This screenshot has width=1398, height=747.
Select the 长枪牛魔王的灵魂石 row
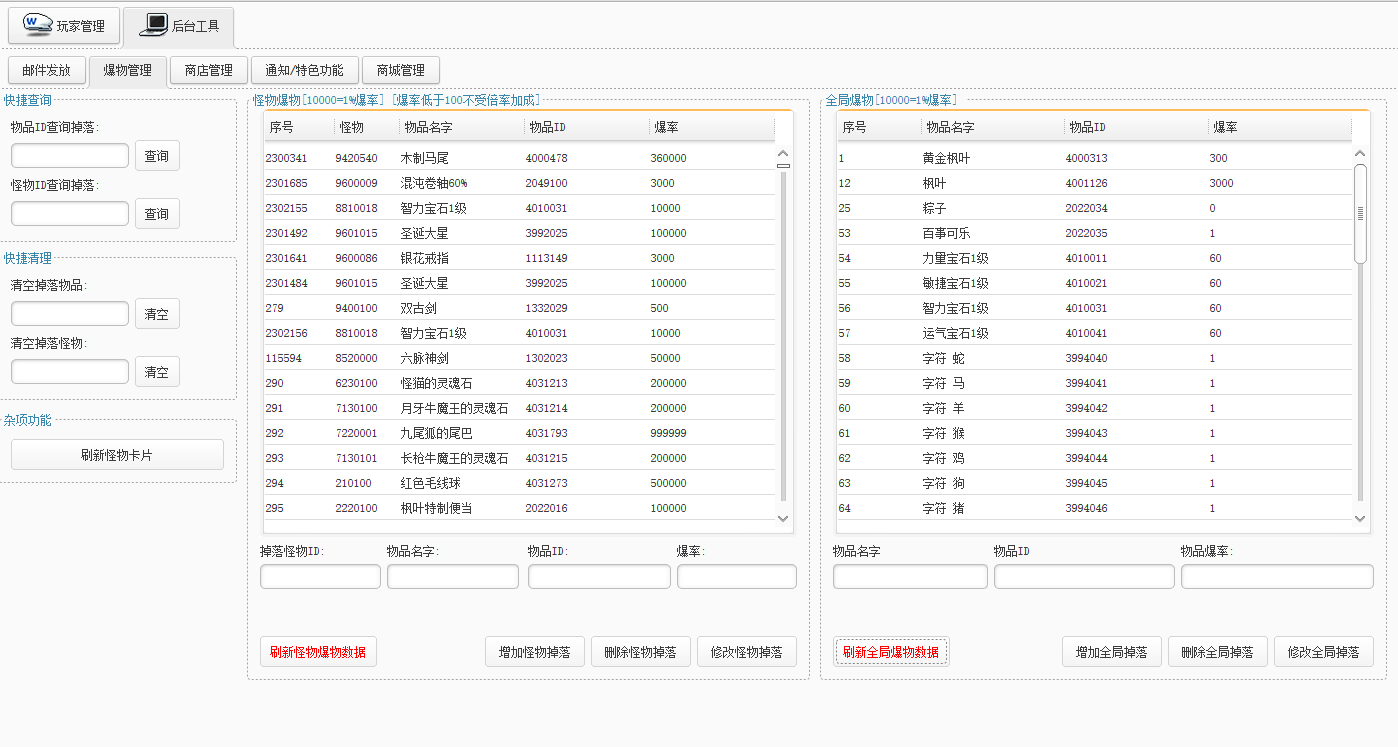(519, 458)
